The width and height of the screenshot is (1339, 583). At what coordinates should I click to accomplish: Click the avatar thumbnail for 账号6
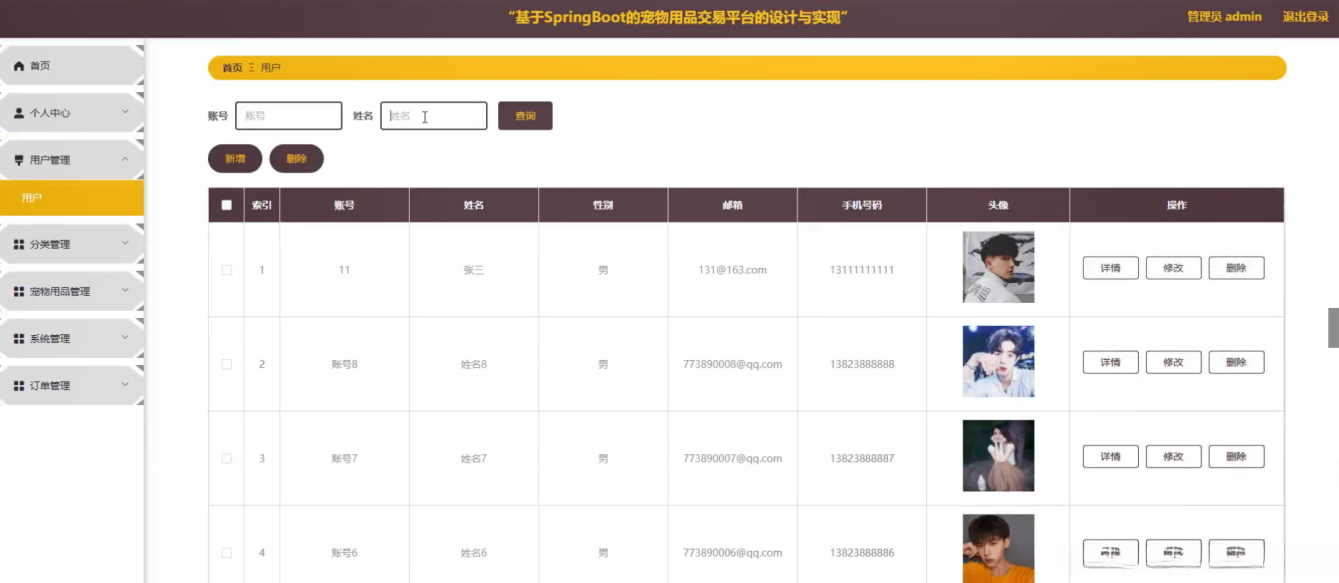(998, 548)
